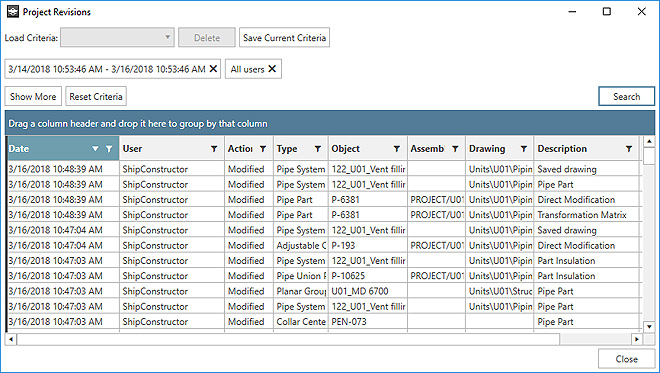Click the Show More button
The height and width of the screenshot is (373, 660).
point(33,96)
